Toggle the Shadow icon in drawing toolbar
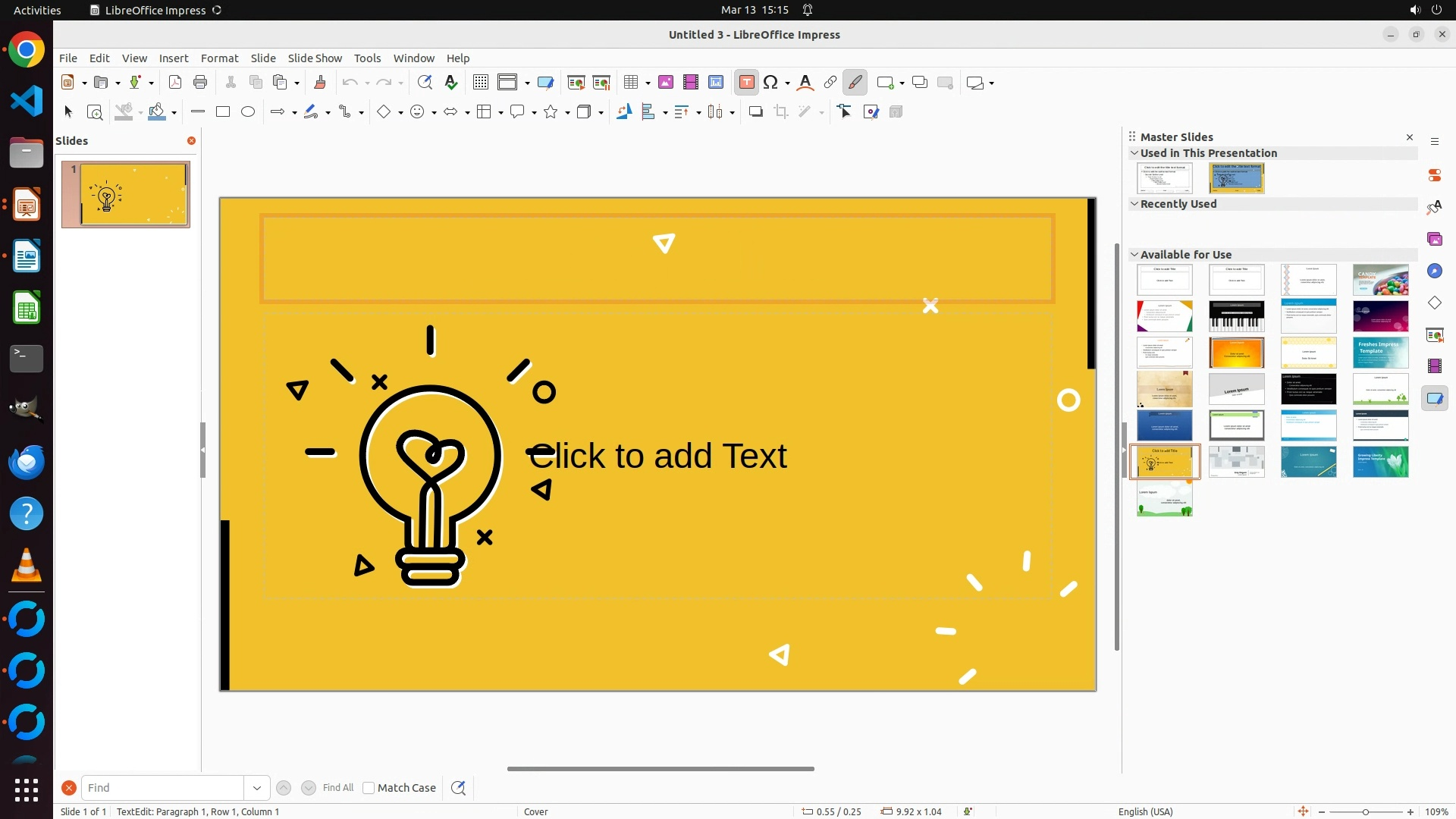Viewport: 1456px width, 819px height. click(x=756, y=112)
